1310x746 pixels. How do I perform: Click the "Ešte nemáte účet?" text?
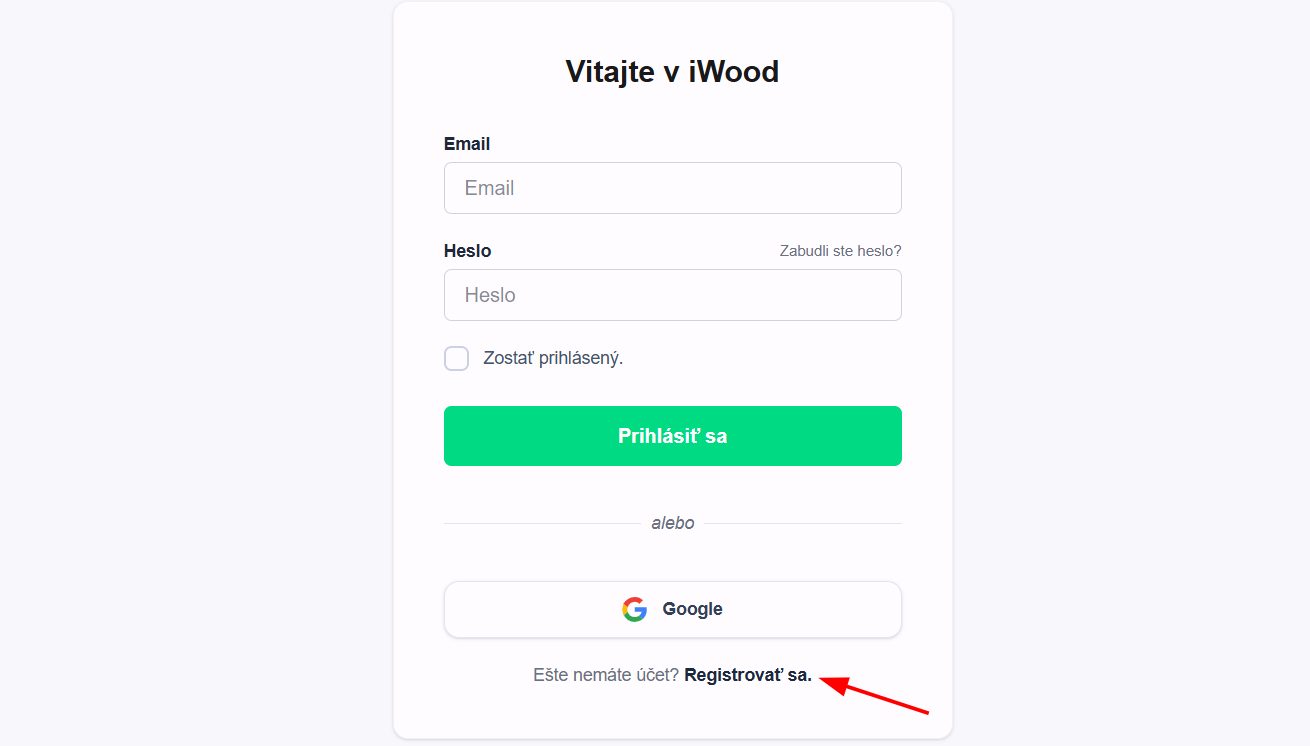pos(606,675)
